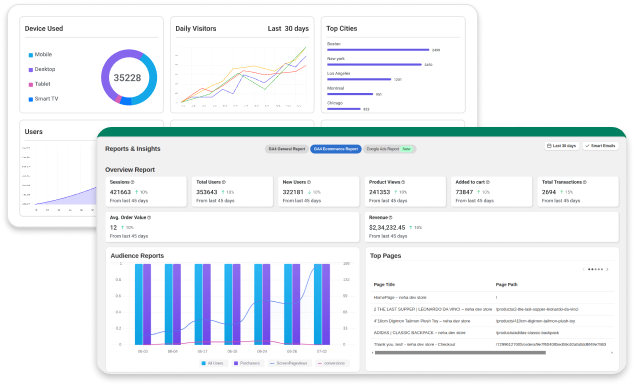Screen dimensions: 635x386
Task: Toggle the conversions line in Audience legend
Action: 332,363
